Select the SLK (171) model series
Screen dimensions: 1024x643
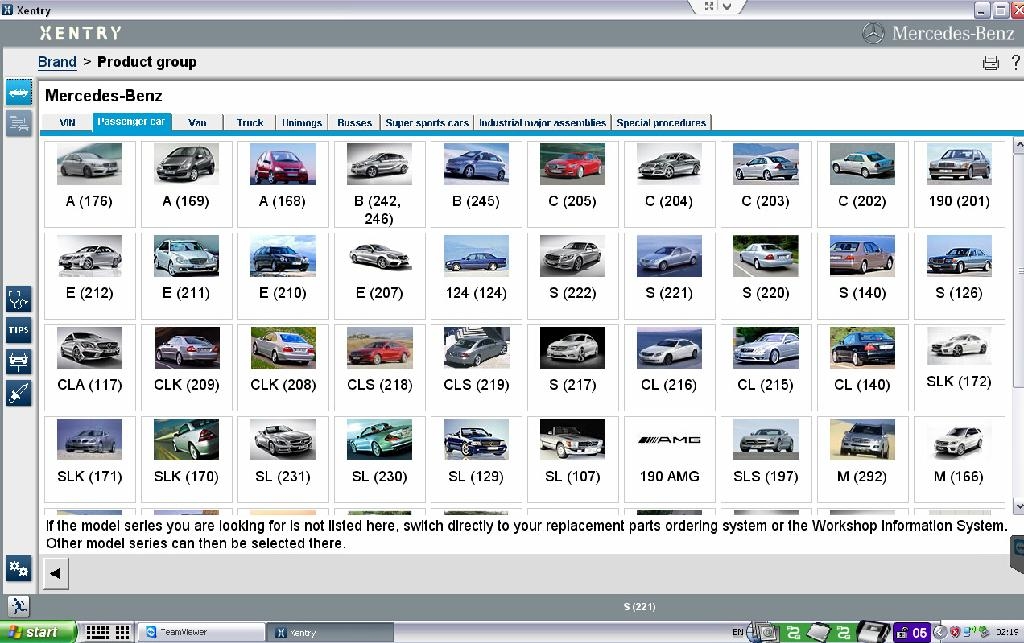89,460
